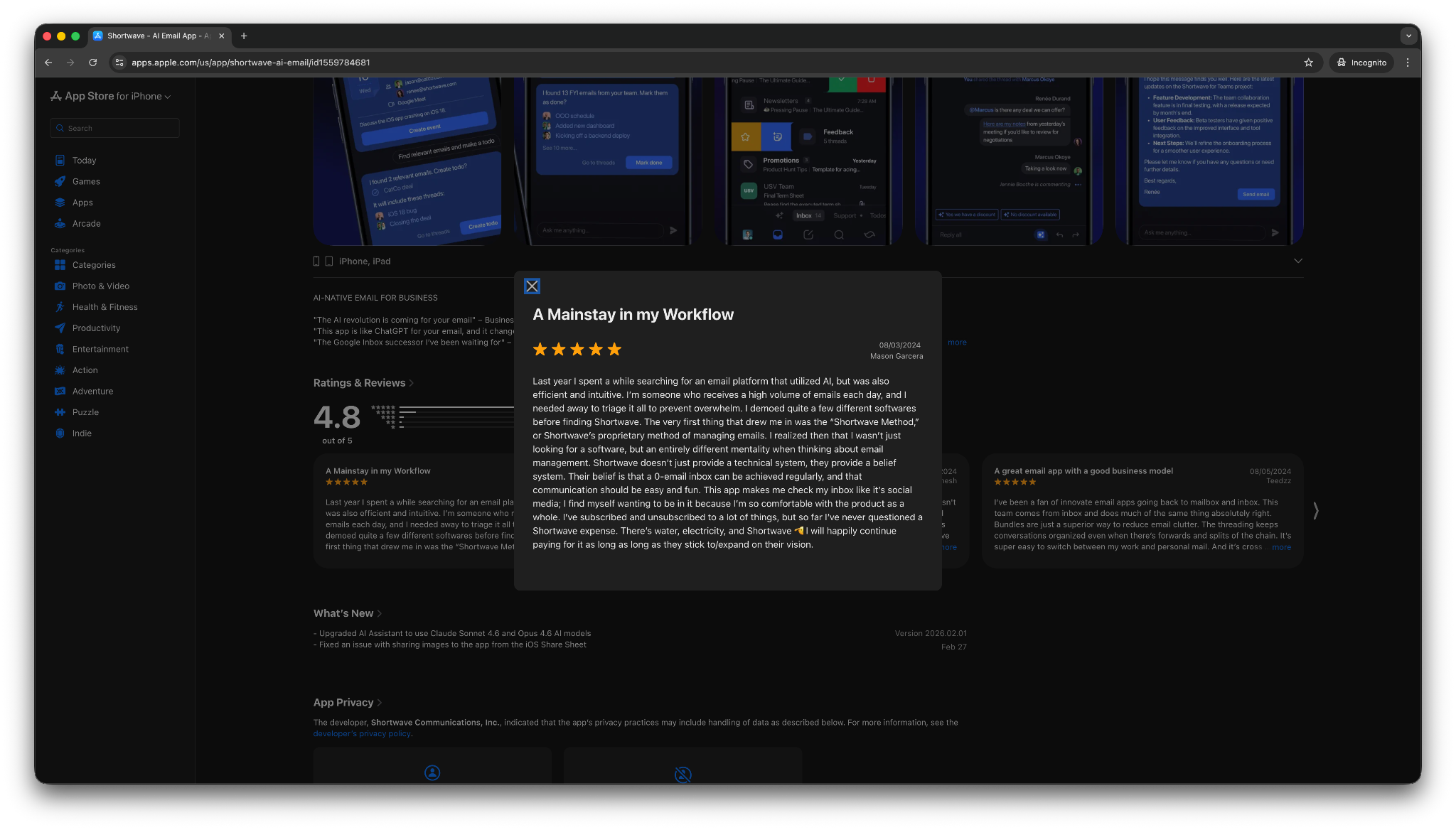This screenshot has height=830, width=1456.
Task: Select the Arcade joystick icon
Action: pyautogui.click(x=60, y=224)
